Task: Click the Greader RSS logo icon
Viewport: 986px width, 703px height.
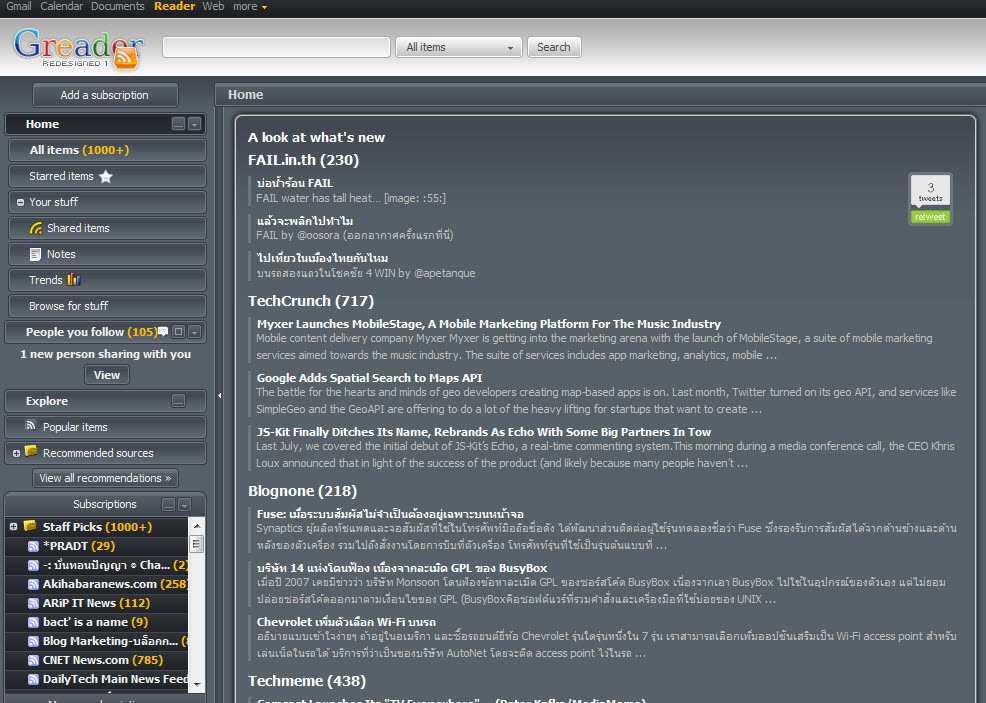Action: point(126,57)
